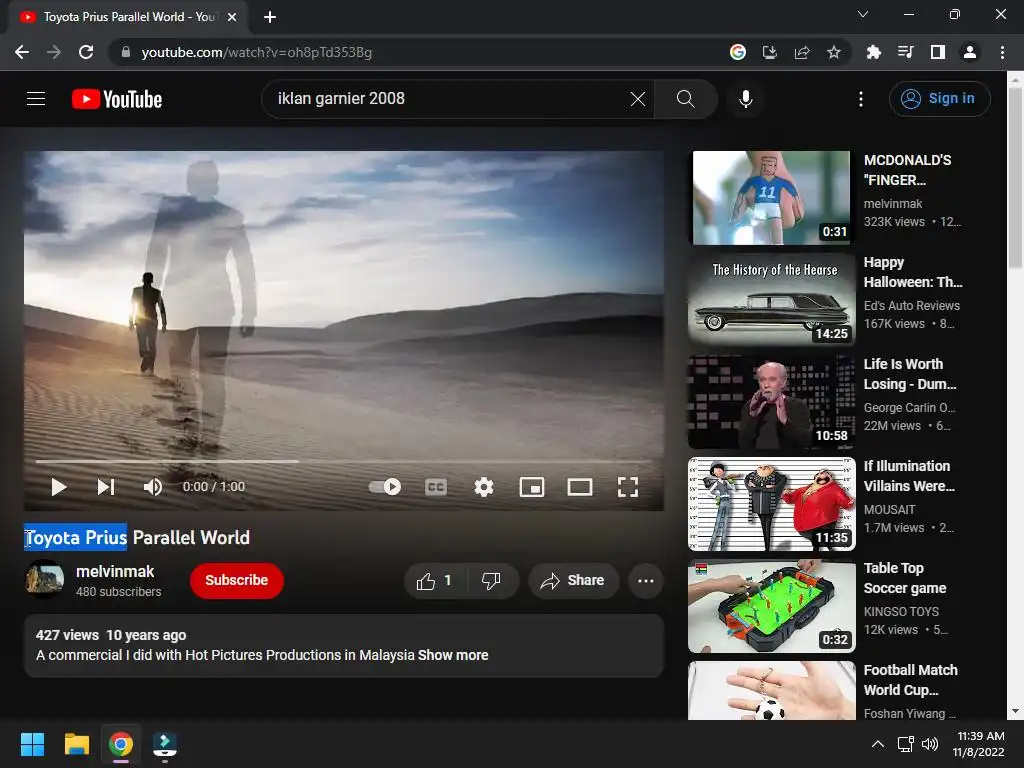Open volume control in system tray
The height and width of the screenshot is (768, 1024).
pyautogui.click(x=930, y=744)
